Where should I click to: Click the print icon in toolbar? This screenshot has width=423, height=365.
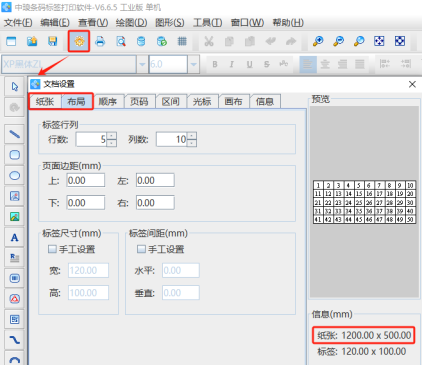coord(100,41)
